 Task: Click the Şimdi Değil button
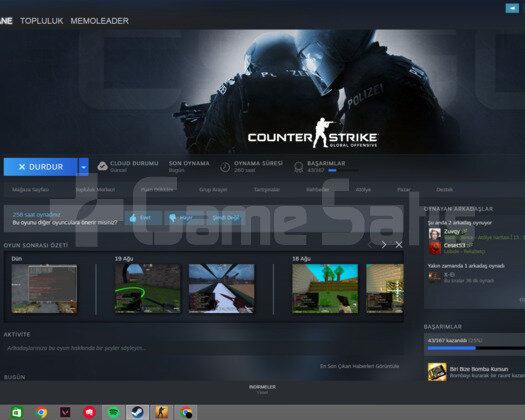pos(225,218)
